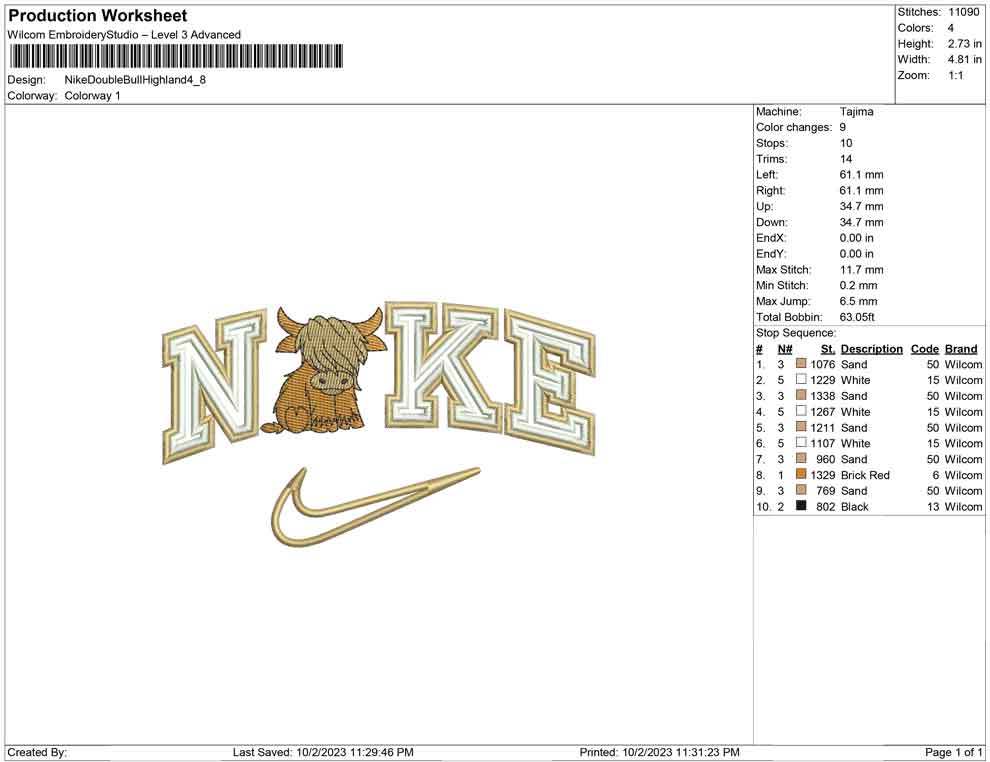Click the Min Stitch value '0.2 mm'
990x762 pixels.
859,285
